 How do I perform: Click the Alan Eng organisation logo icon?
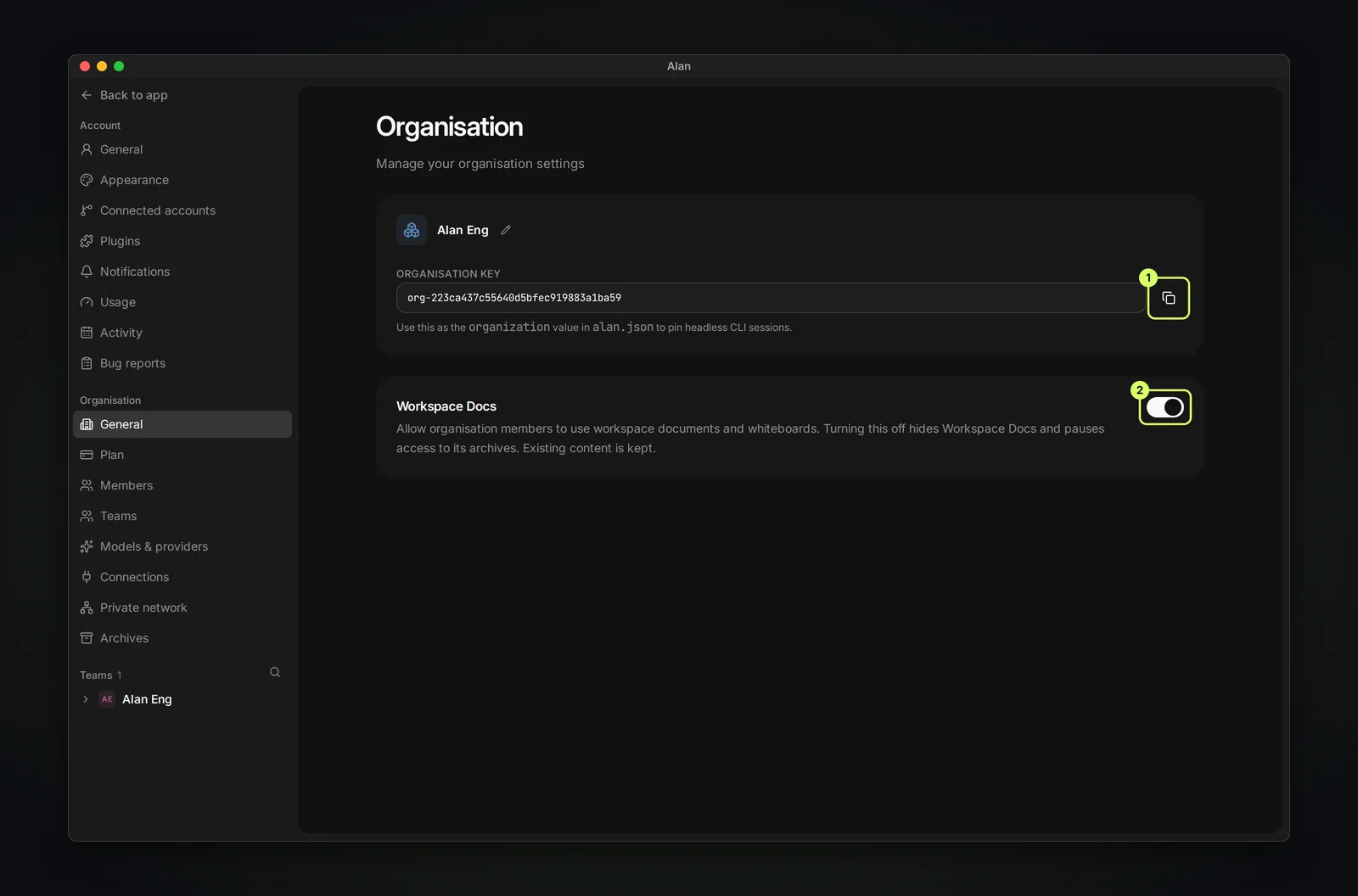tap(412, 230)
